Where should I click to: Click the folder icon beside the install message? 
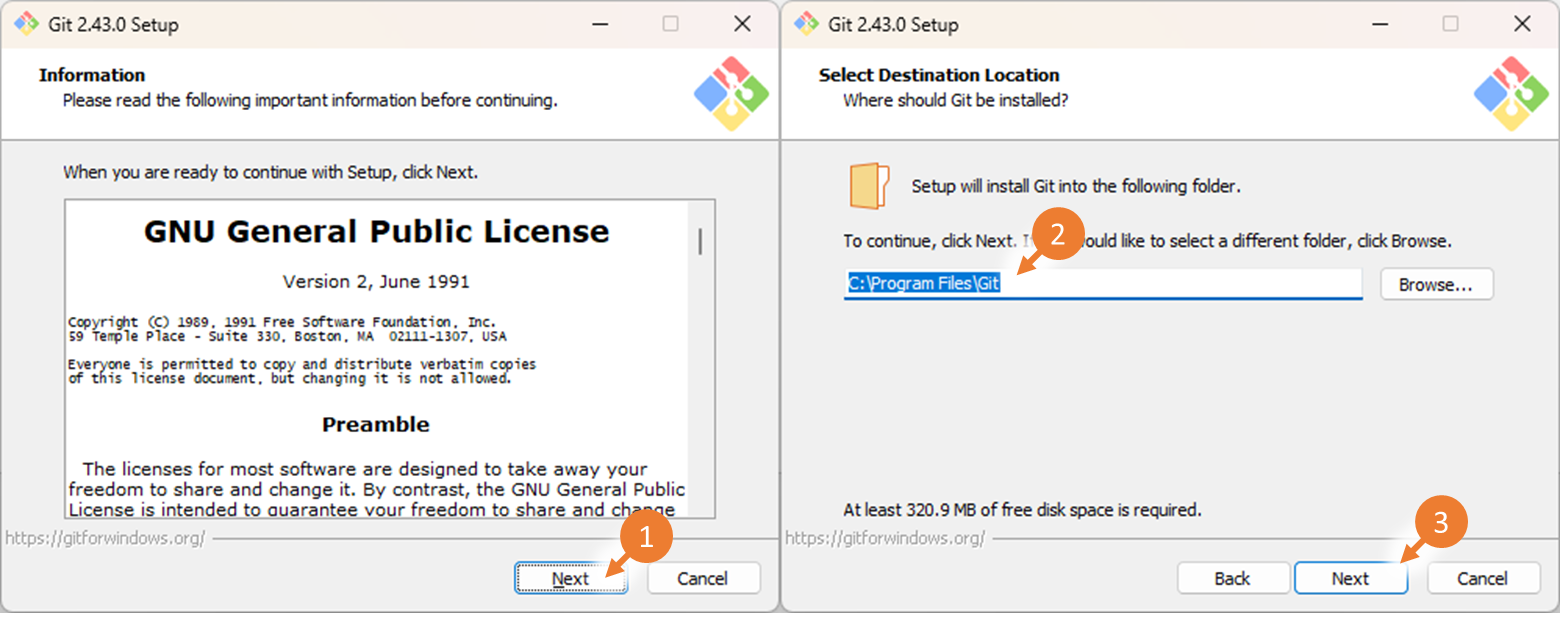[869, 186]
